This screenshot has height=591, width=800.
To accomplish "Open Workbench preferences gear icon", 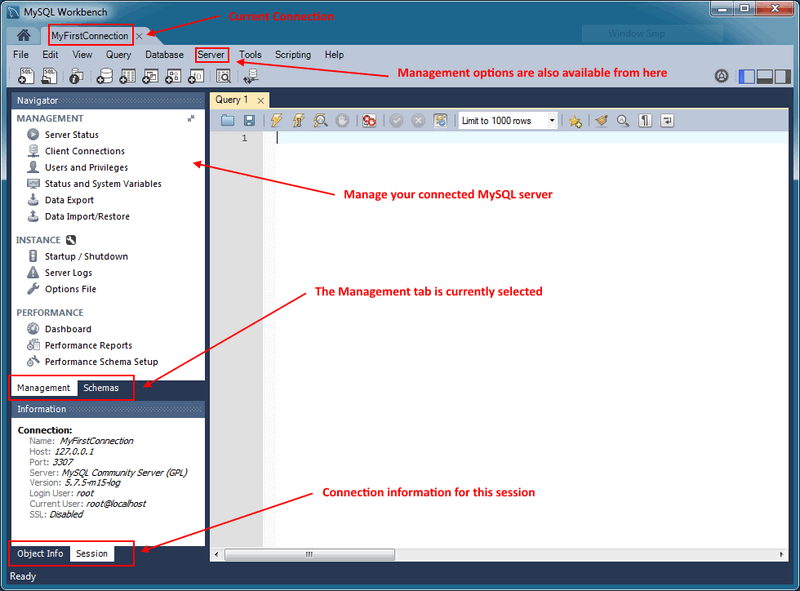I will point(721,76).
